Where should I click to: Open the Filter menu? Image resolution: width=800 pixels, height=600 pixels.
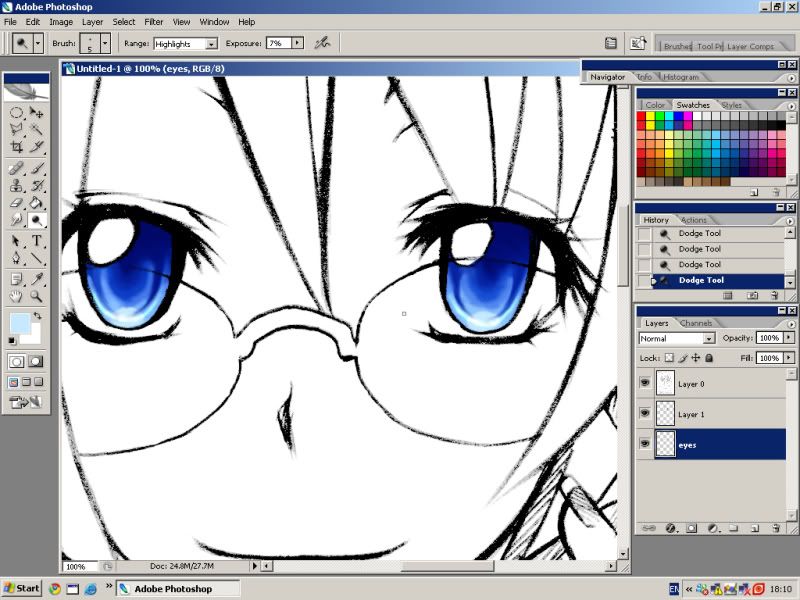coord(154,22)
